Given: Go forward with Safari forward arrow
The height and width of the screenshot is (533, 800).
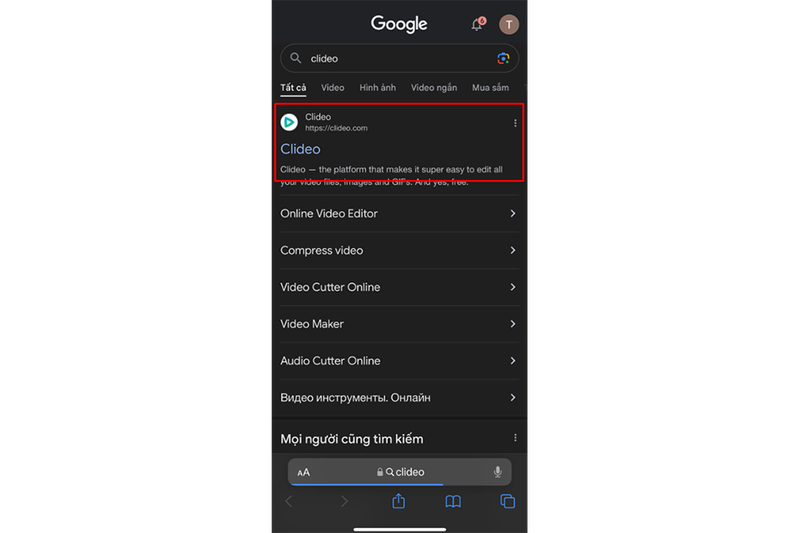Looking at the screenshot, I should click(x=344, y=501).
